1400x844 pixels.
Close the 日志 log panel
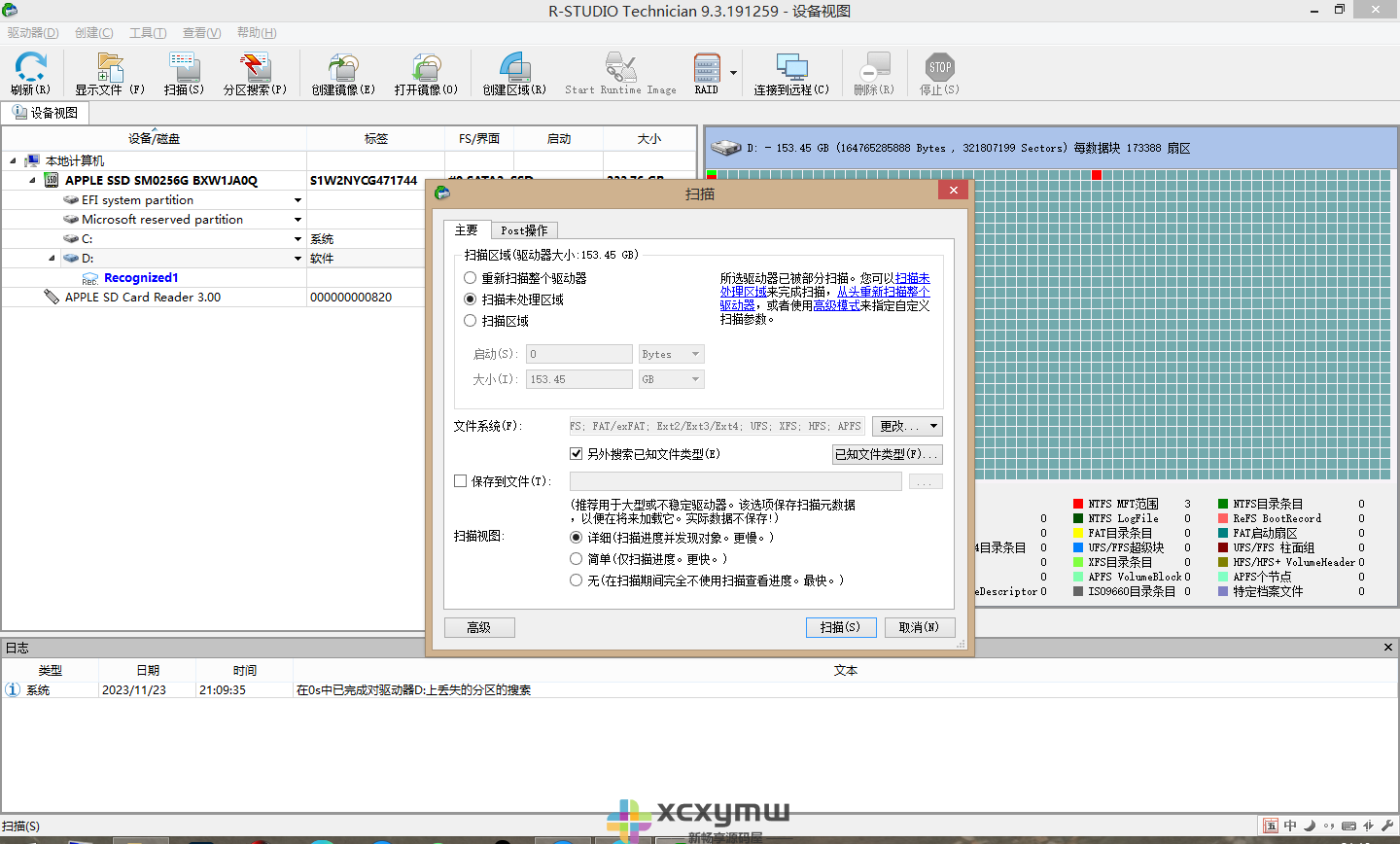(x=1388, y=647)
